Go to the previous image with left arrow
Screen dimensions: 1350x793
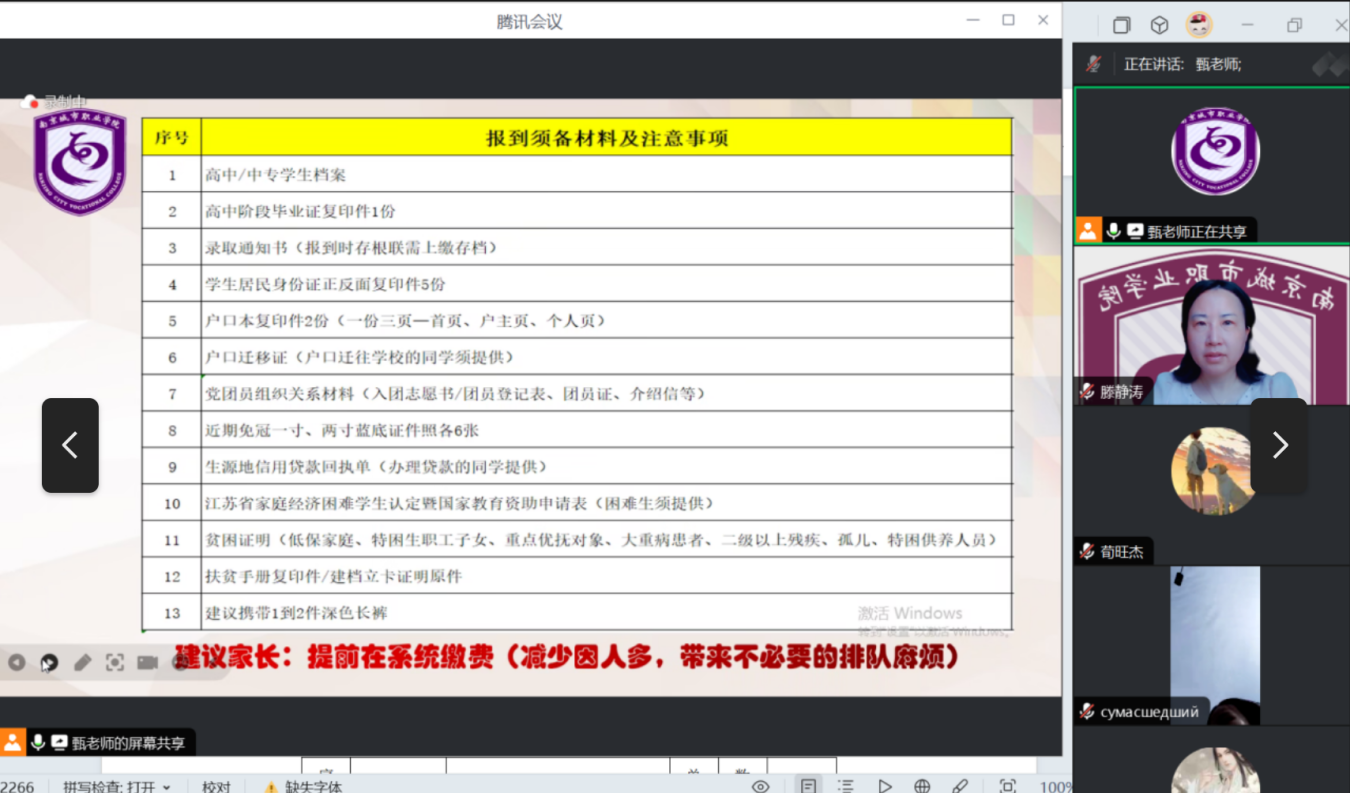coord(70,445)
